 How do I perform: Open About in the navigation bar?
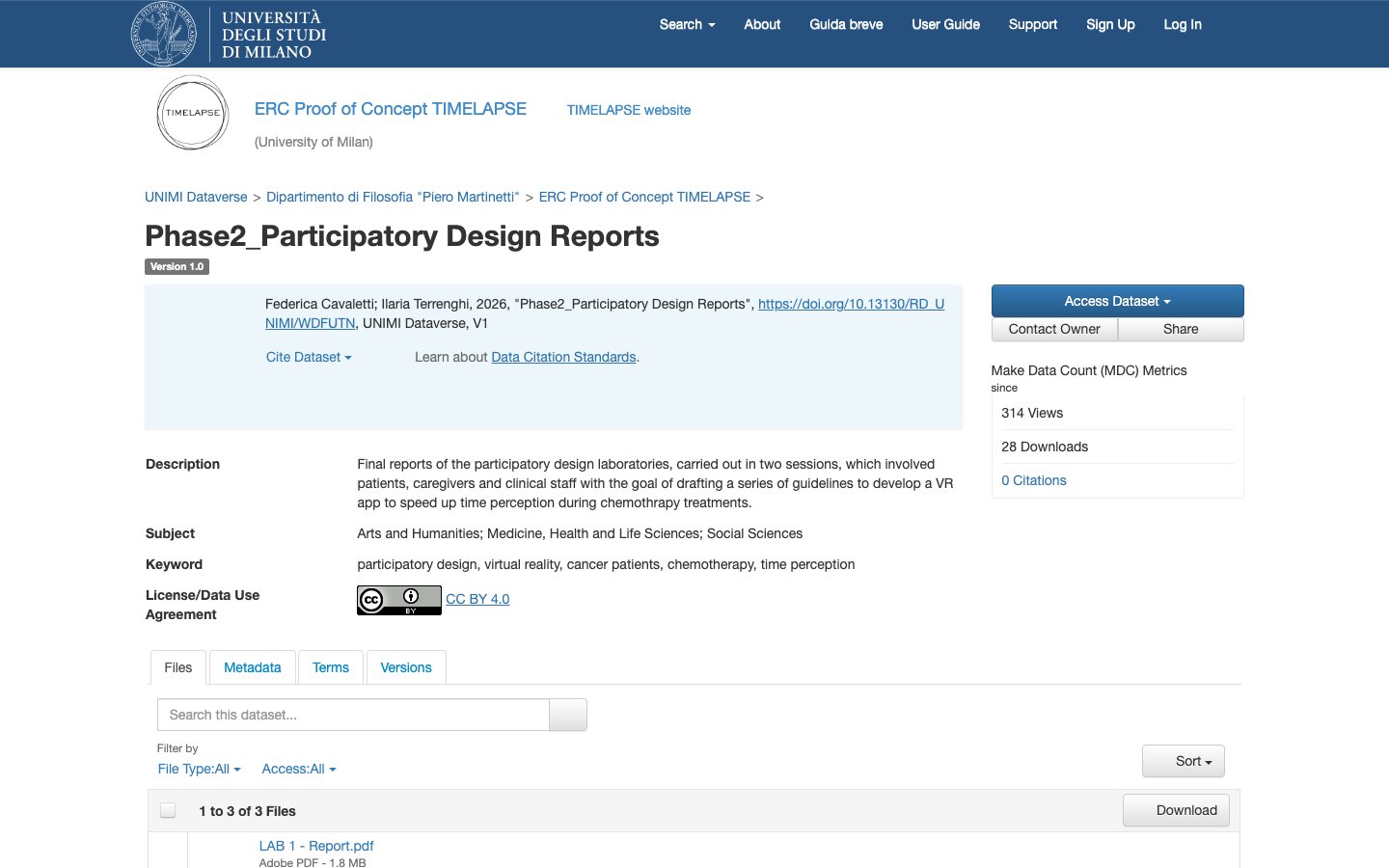click(x=762, y=24)
